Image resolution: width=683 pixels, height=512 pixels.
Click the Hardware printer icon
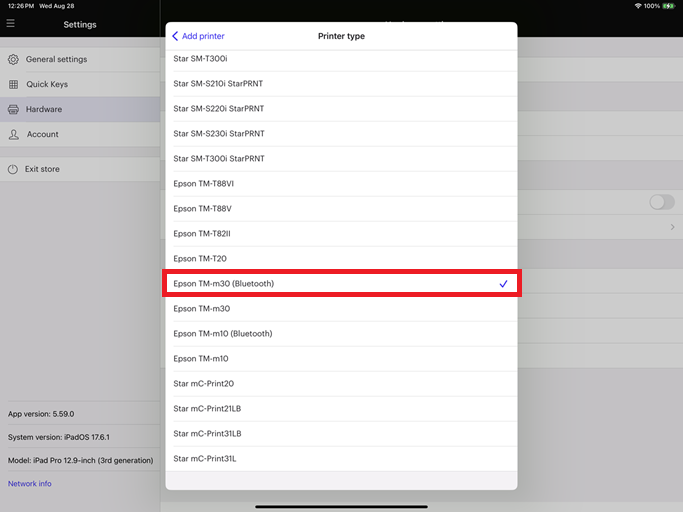pyautogui.click(x=14, y=109)
